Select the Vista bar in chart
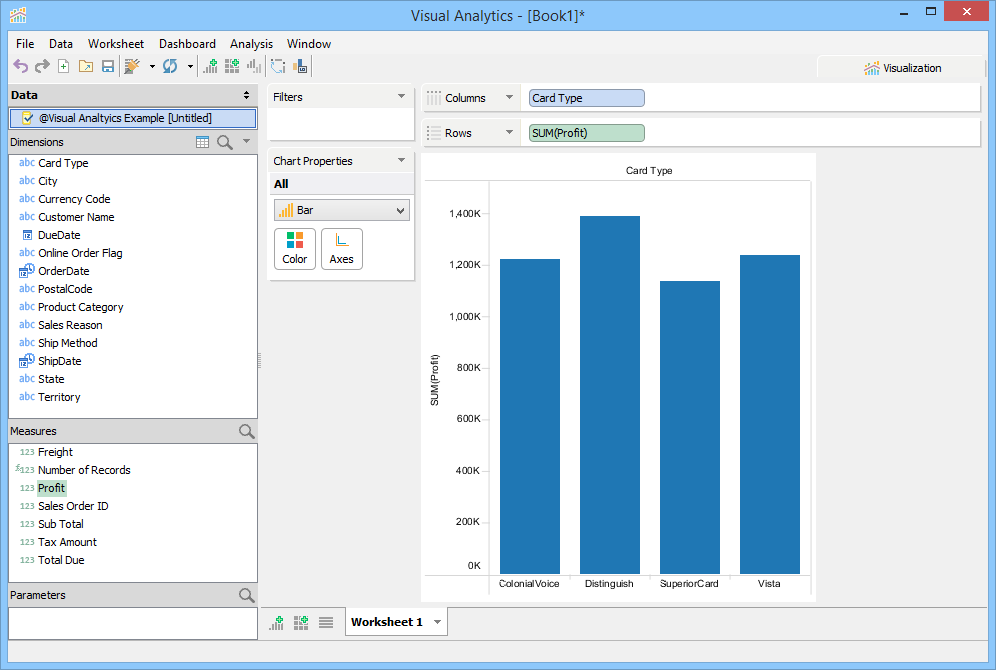Viewport: 996px width, 670px height. tap(770, 415)
